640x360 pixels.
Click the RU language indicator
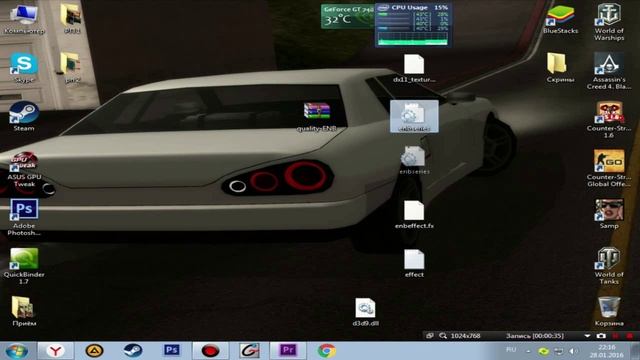[x=511, y=350]
